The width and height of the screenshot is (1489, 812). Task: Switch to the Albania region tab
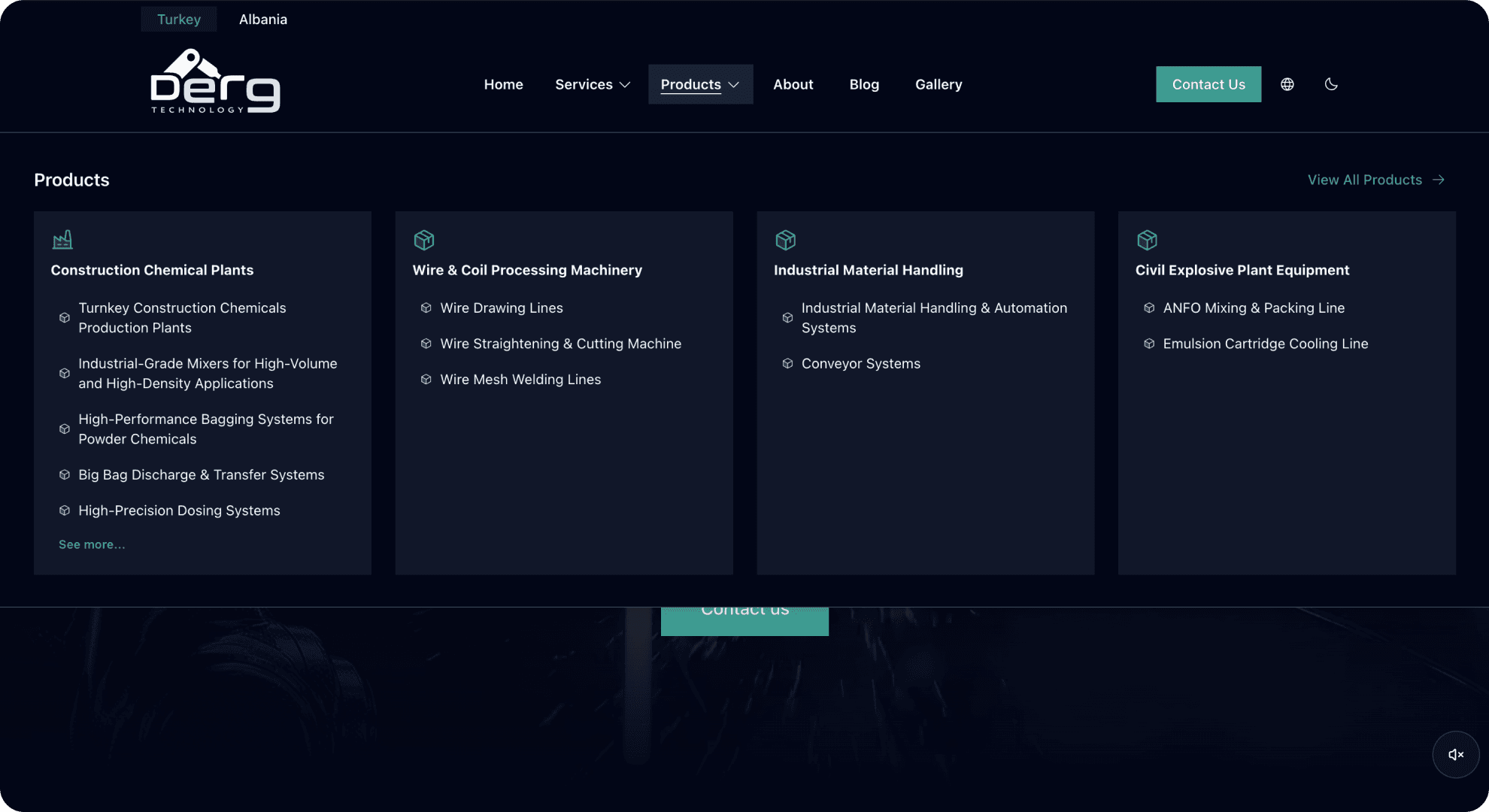[x=262, y=19]
